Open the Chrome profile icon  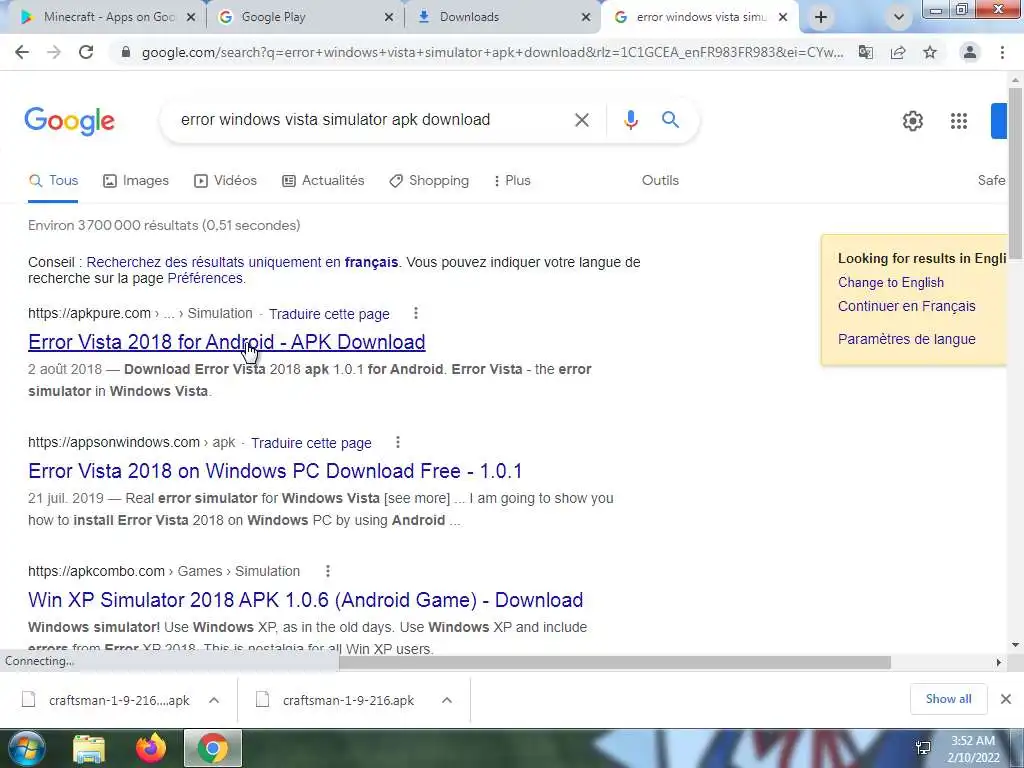tap(970, 52)
